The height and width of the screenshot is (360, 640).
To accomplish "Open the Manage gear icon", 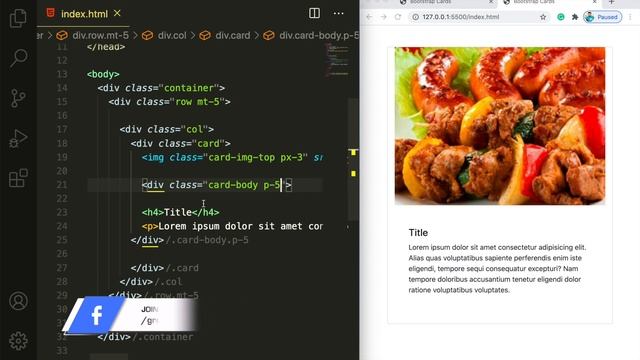I will click(x=18, y=341).
